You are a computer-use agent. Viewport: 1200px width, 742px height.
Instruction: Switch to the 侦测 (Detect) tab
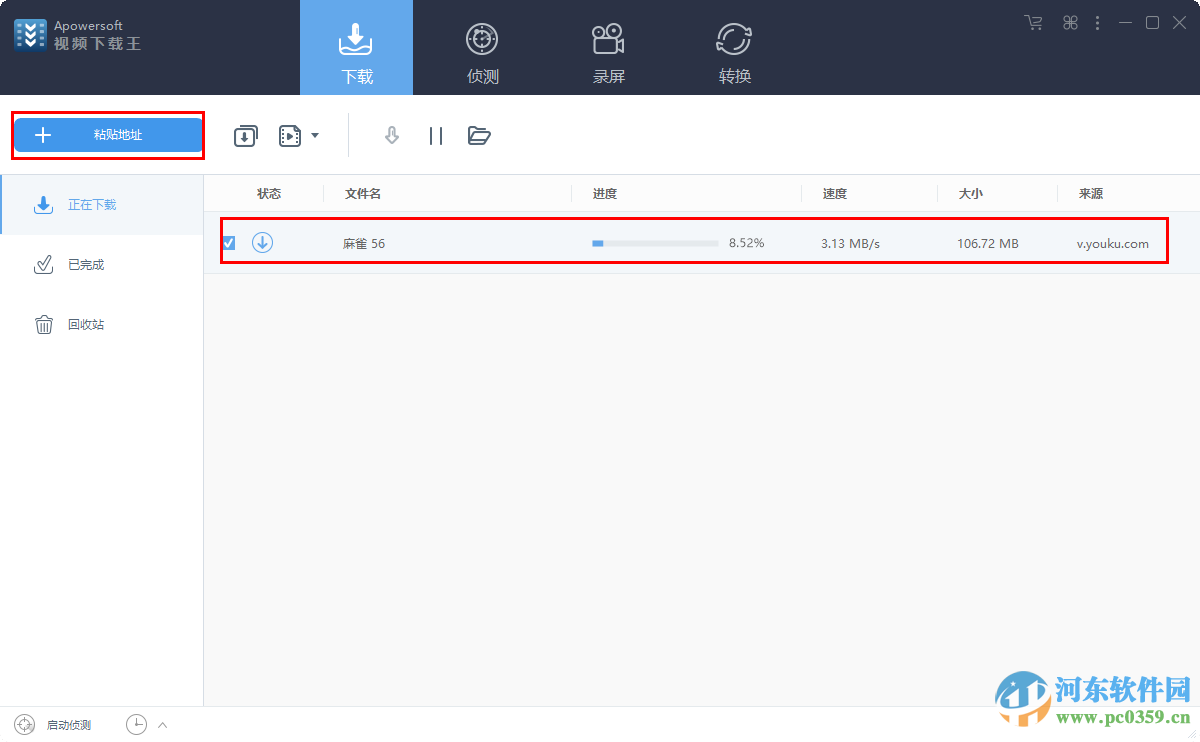tap(482, 47)
